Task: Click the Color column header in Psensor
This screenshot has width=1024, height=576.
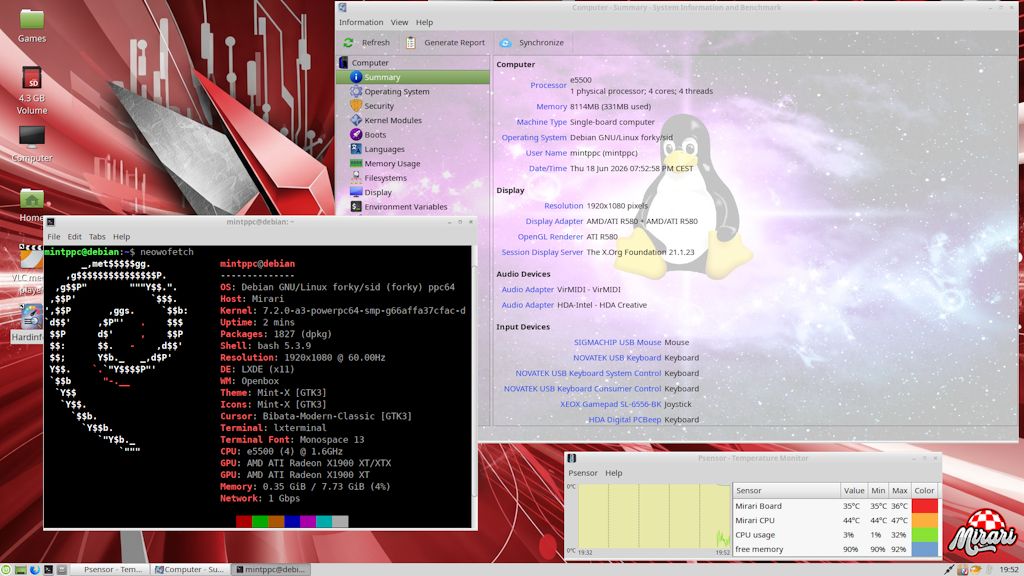Action: pos(924,490)
